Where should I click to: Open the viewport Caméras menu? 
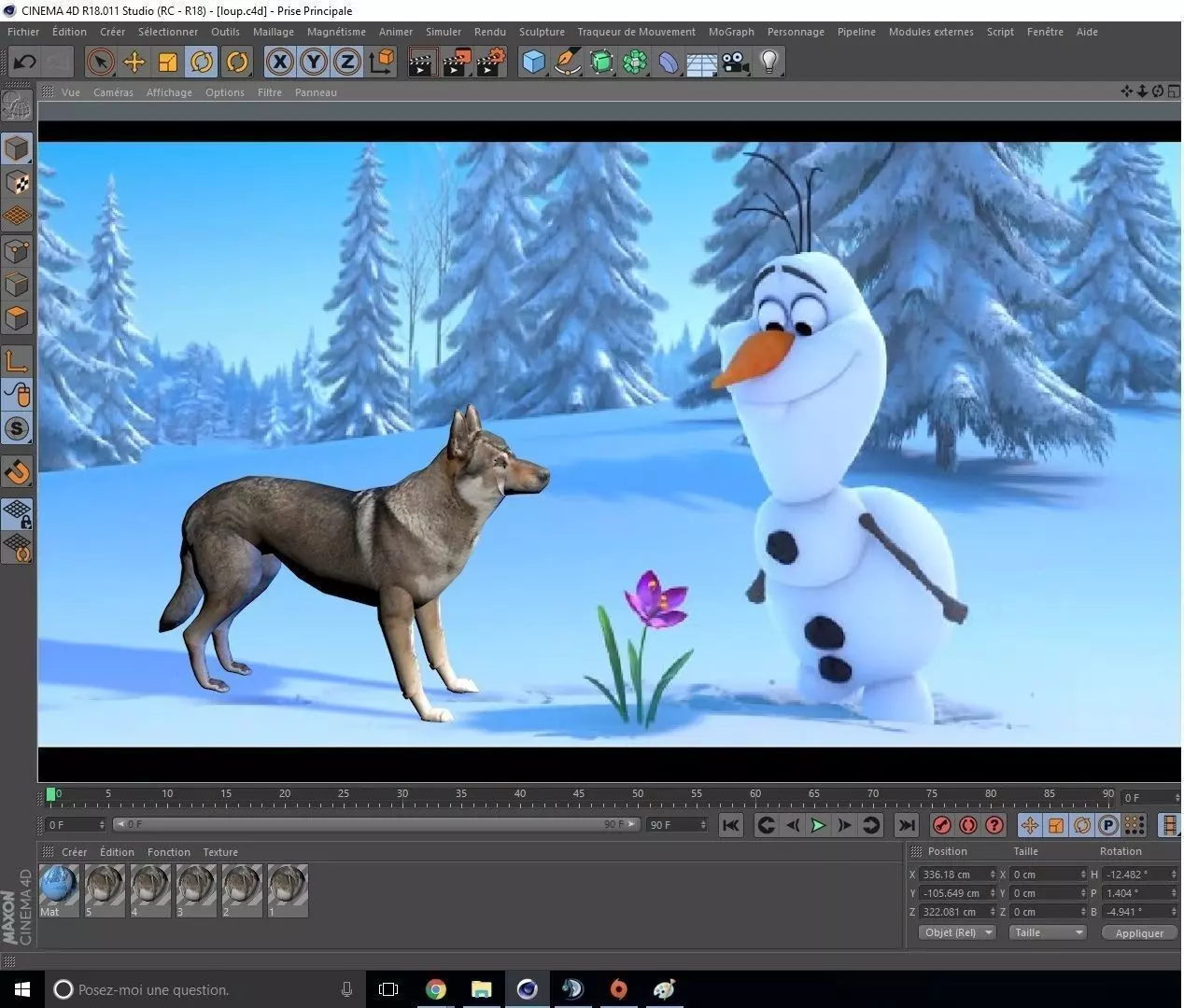(x=113, y=92)
